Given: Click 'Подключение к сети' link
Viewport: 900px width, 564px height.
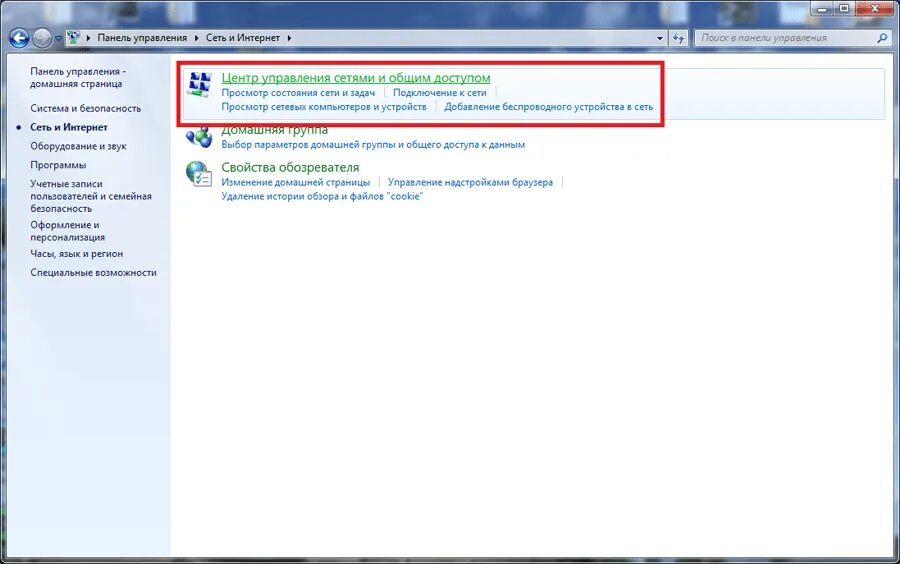Looking at the screenshot, I should pos(440,92).
